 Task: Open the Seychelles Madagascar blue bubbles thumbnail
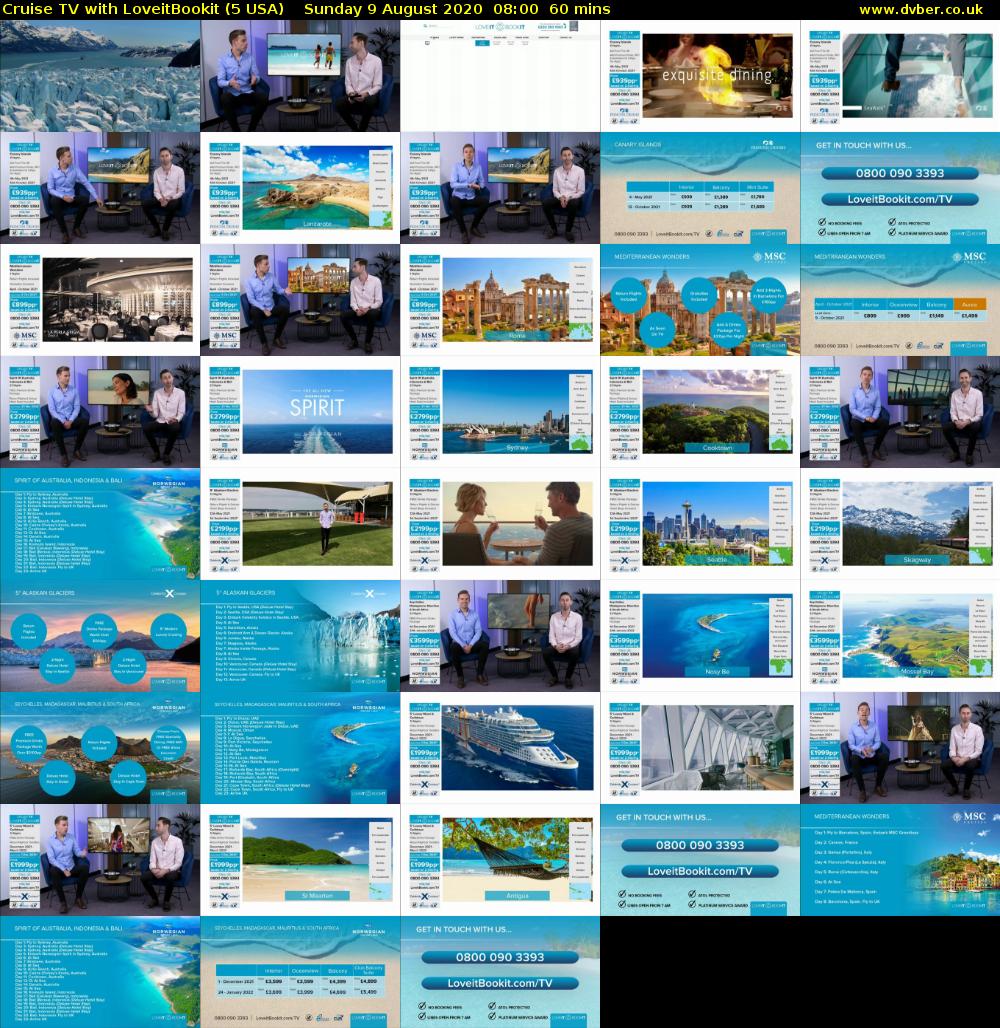point(100,748)
